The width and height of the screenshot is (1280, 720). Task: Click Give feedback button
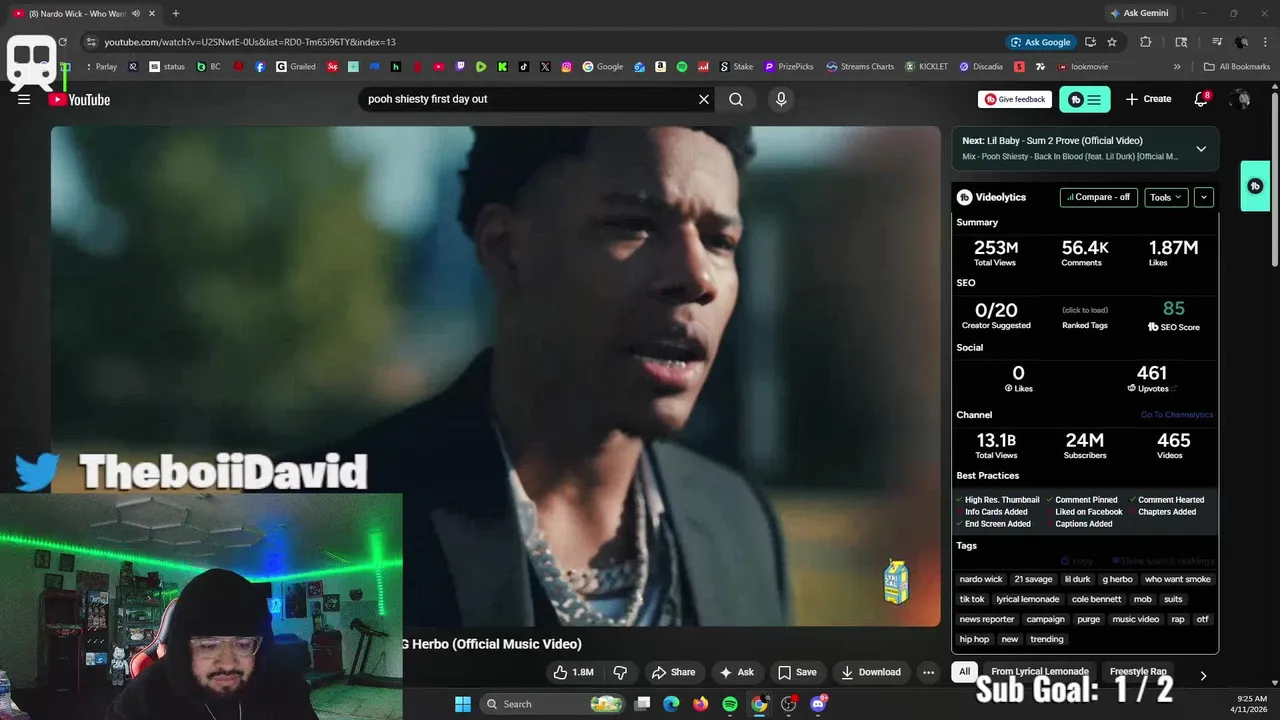(1014, 99)
